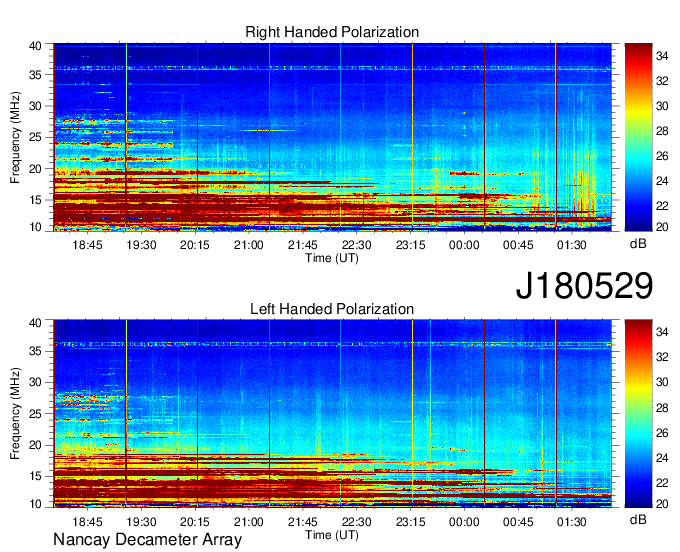
Task: Click the 20 MHz tick on the bottom plot
Action: tap(35, 445)
